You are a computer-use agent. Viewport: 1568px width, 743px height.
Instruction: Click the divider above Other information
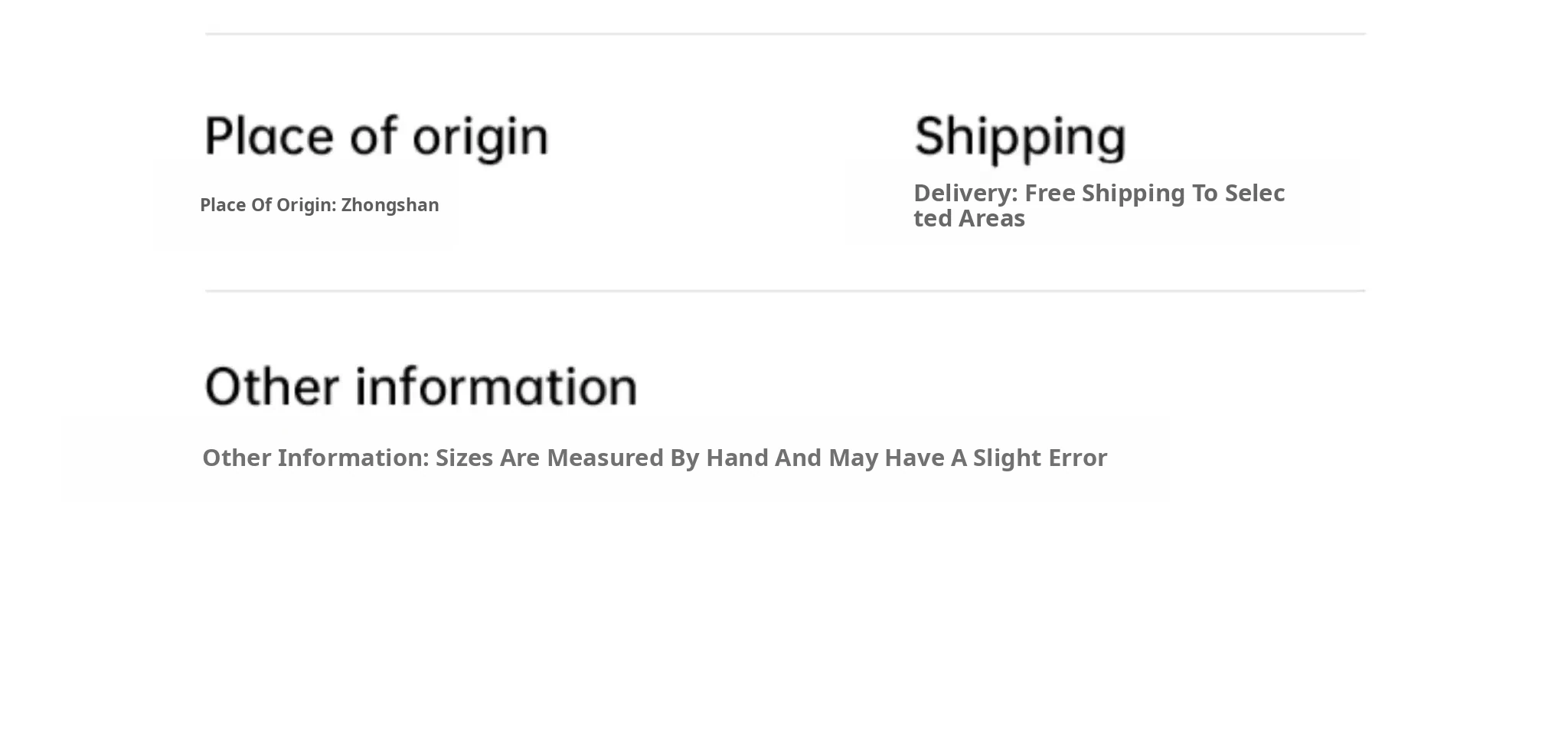click(x=785, y=291)
